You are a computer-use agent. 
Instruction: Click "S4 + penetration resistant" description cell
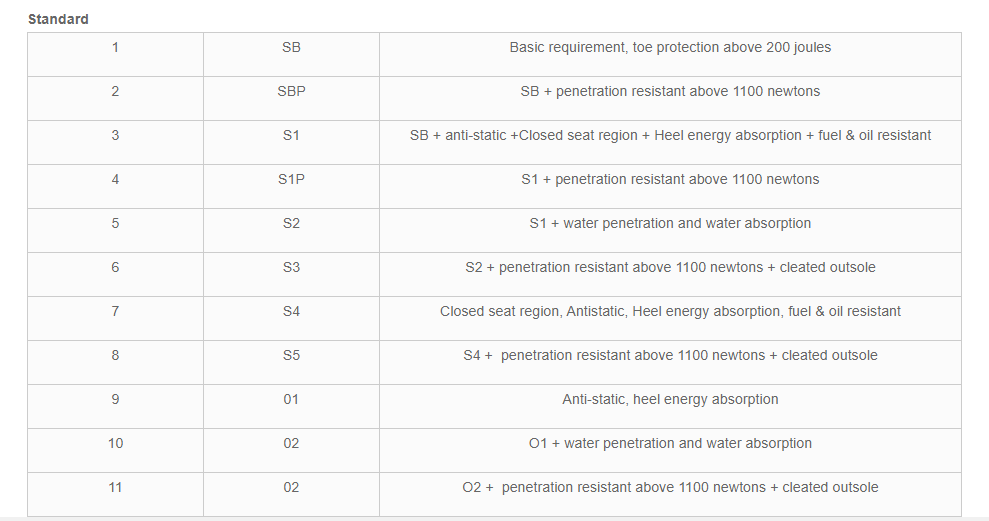pos(670,355)
